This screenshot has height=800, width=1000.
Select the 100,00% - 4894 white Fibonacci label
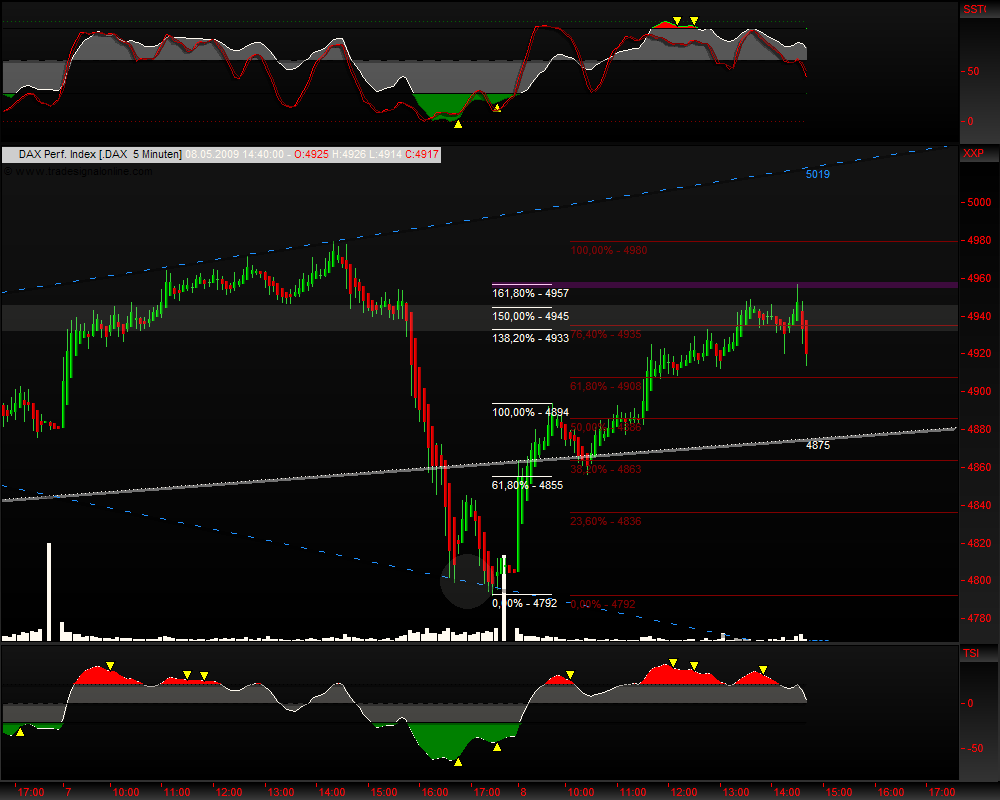click(x=529, y=412)
